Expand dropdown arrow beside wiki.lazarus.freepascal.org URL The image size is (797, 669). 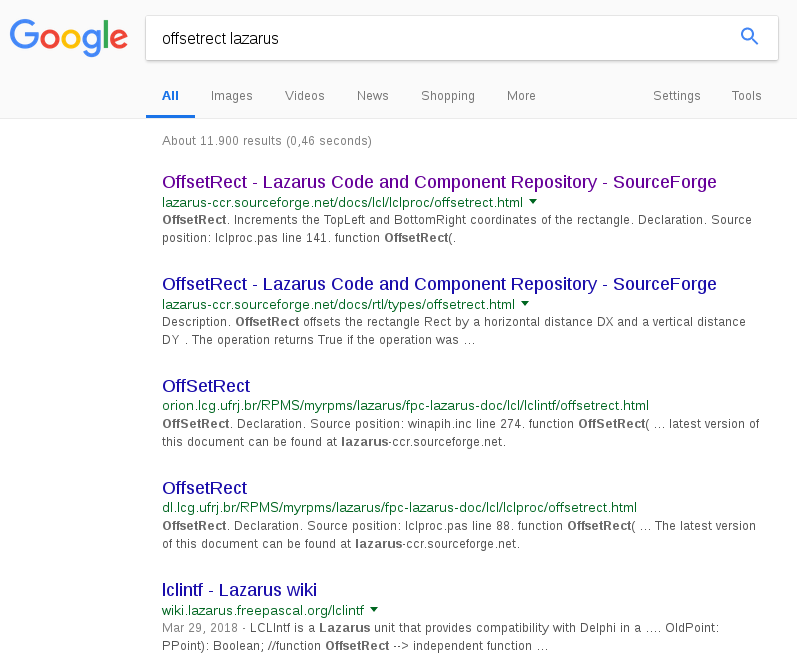click(374, 610)
